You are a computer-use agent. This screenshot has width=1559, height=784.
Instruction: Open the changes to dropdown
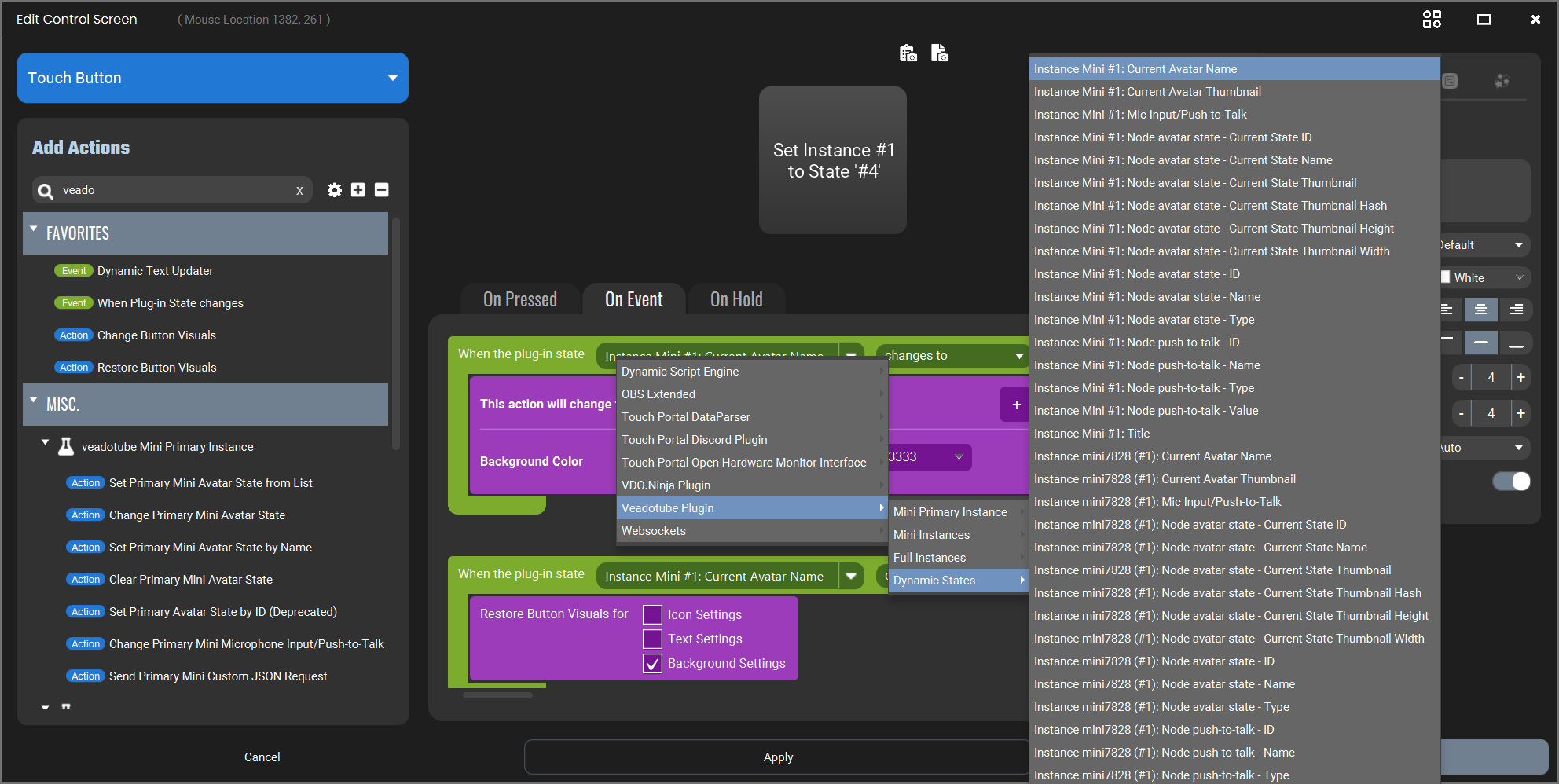[x=952, y=356]
